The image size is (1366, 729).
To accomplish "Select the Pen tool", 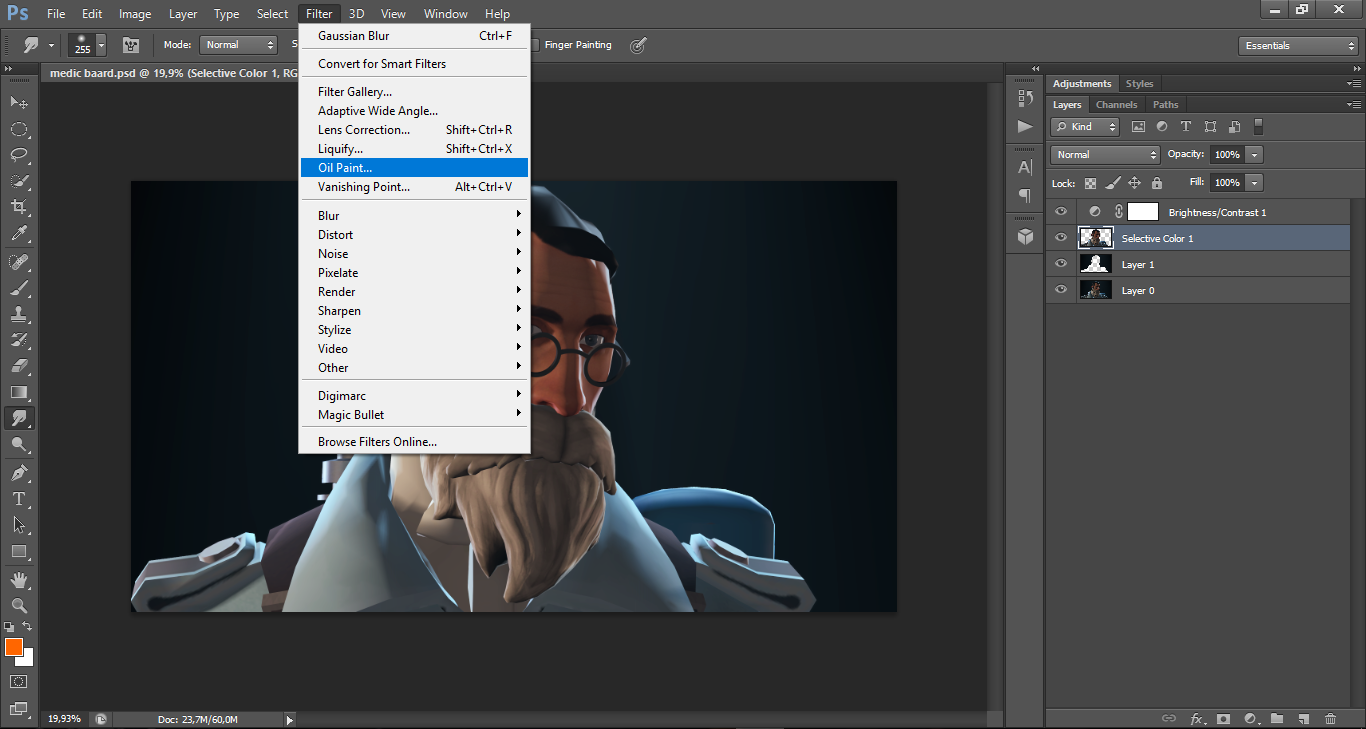I will point(19,472).
